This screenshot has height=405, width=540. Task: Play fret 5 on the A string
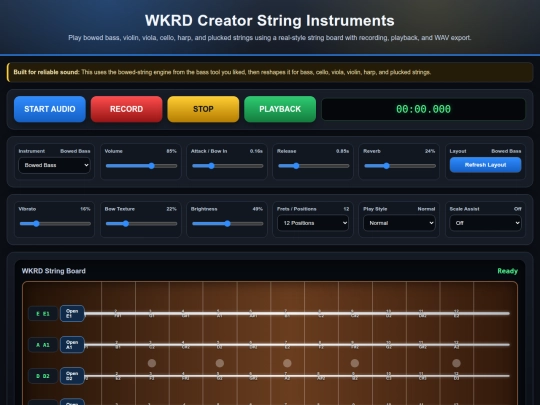click(219, 345)
